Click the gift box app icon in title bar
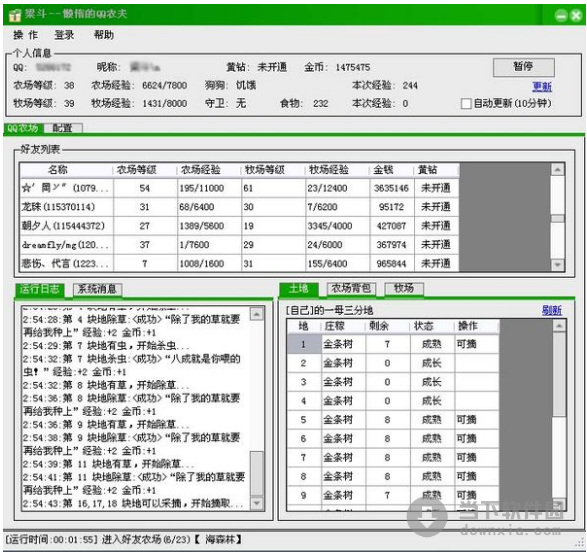The image size is (587, 554). (15, 15)
